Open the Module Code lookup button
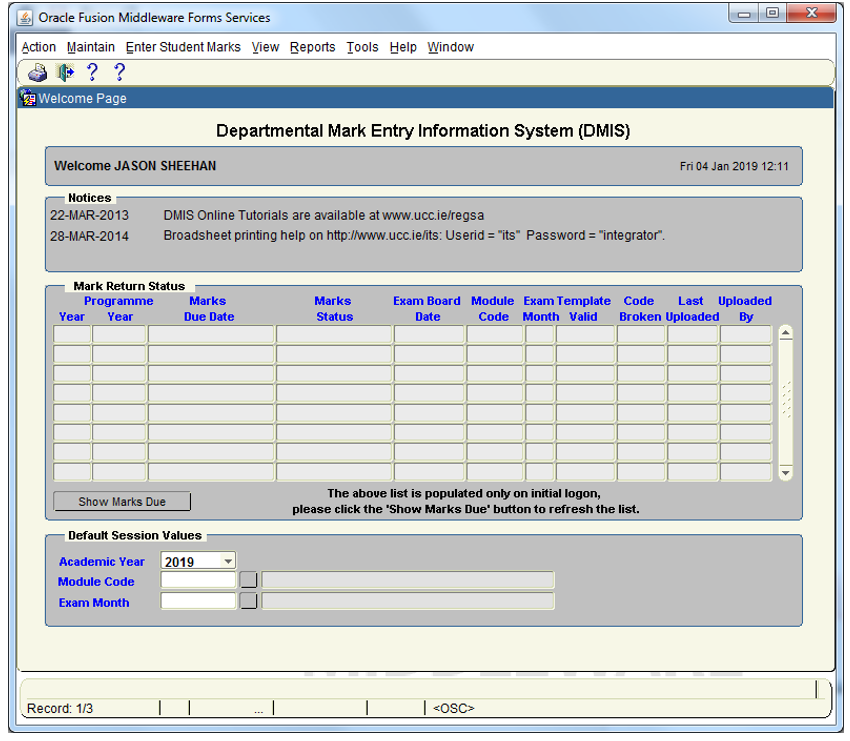The height and width of the screenshot is (741, 850). (248, 581)
